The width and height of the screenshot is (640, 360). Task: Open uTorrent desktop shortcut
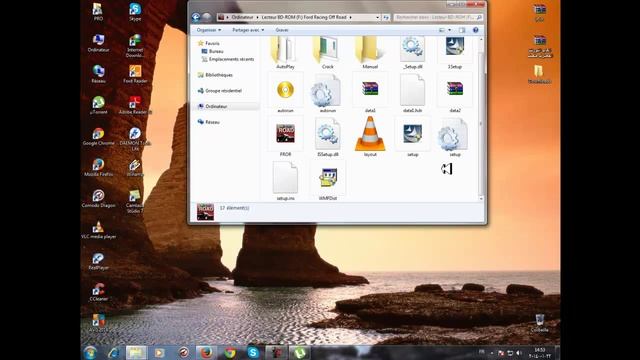coord(98,105)
